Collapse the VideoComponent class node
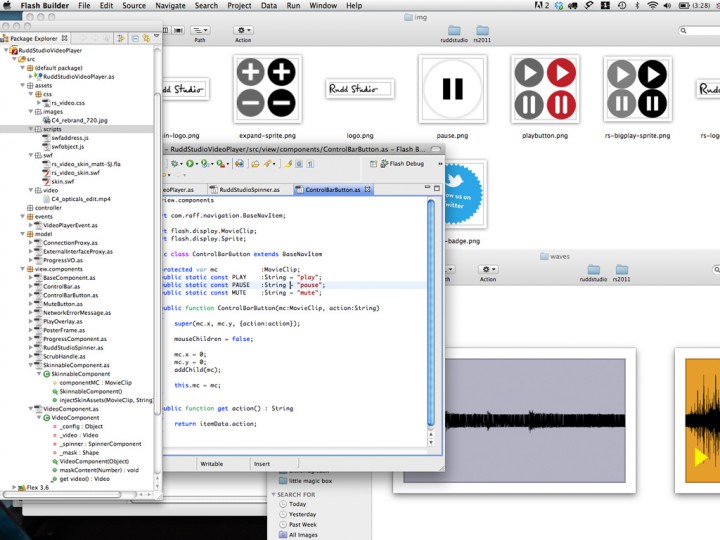Image resolution: width=720 pixels, height=540 pixels. tap(39, 417)
